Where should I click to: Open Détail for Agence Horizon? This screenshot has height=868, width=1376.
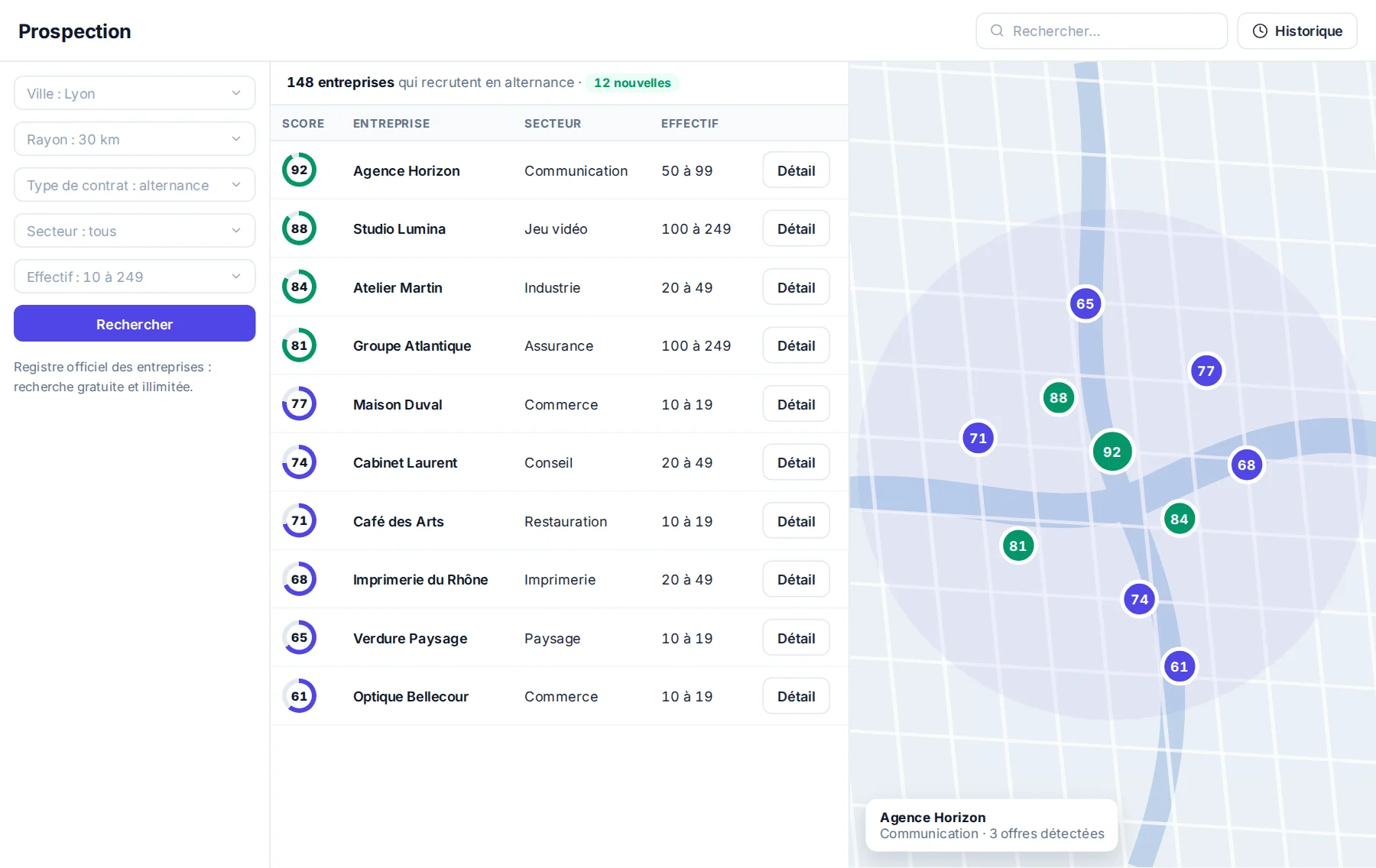click(x=796, y=170)
